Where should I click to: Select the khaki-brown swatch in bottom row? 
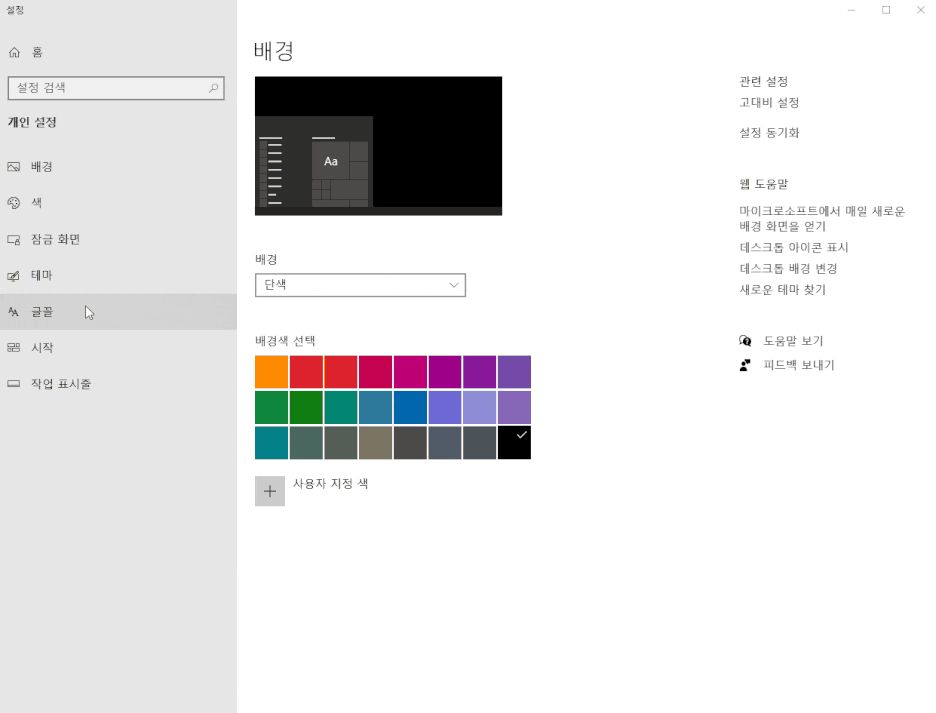(375, 442)
